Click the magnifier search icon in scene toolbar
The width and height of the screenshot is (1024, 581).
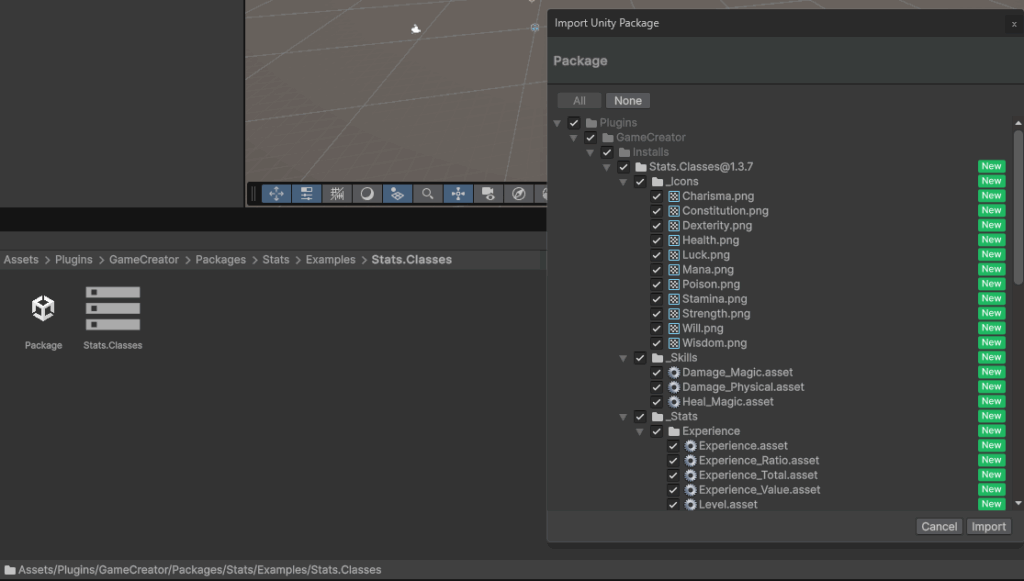(x=427, y=194)
